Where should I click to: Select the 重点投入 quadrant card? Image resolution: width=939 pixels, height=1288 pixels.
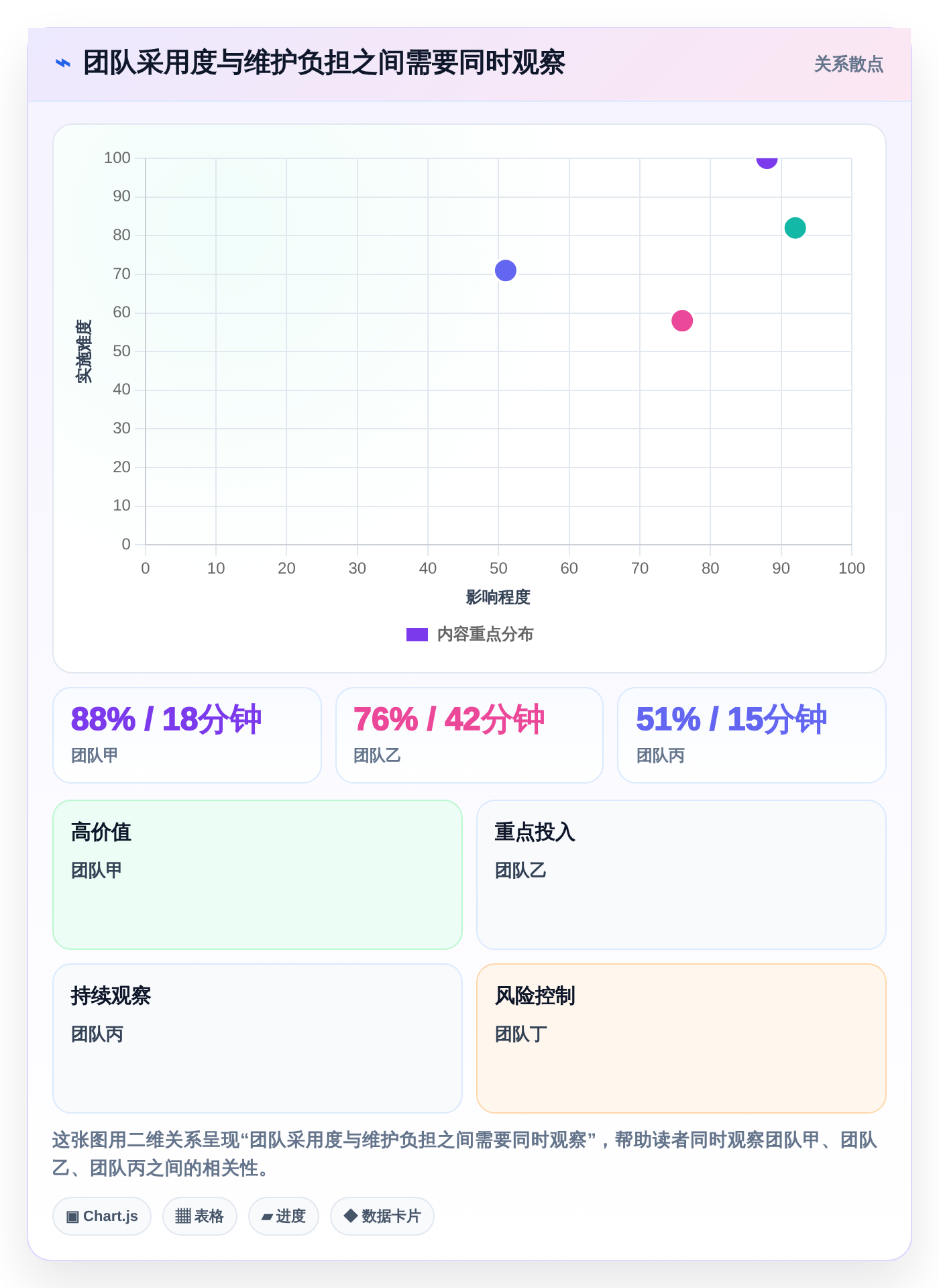681,875
